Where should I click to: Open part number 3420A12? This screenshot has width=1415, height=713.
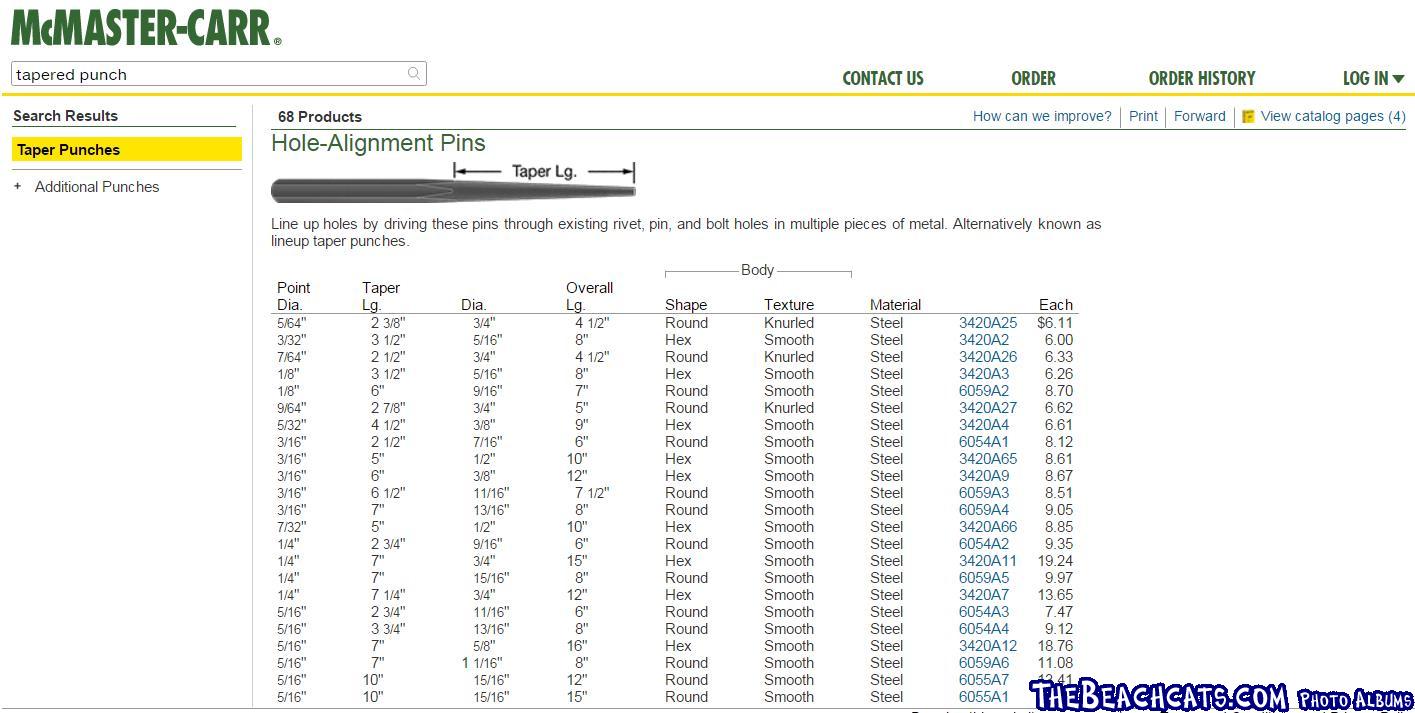988,646
